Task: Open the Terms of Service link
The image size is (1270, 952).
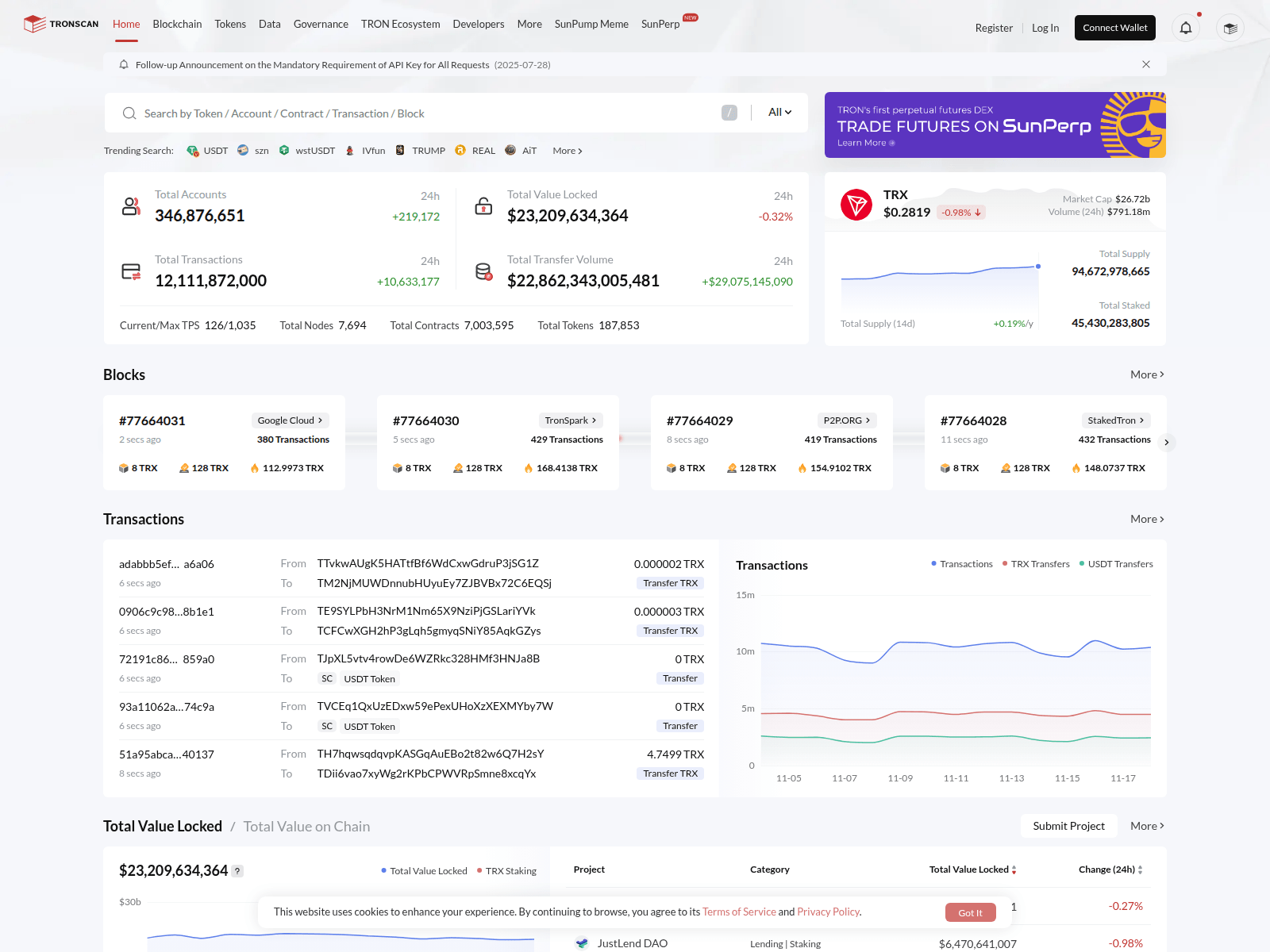Action: click(739, 912)
